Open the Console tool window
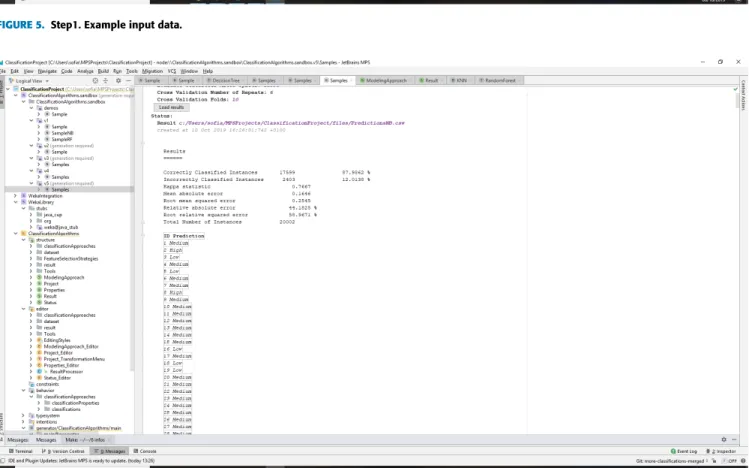This screenshot has height=468, width=749. click(x=145, y=451)
